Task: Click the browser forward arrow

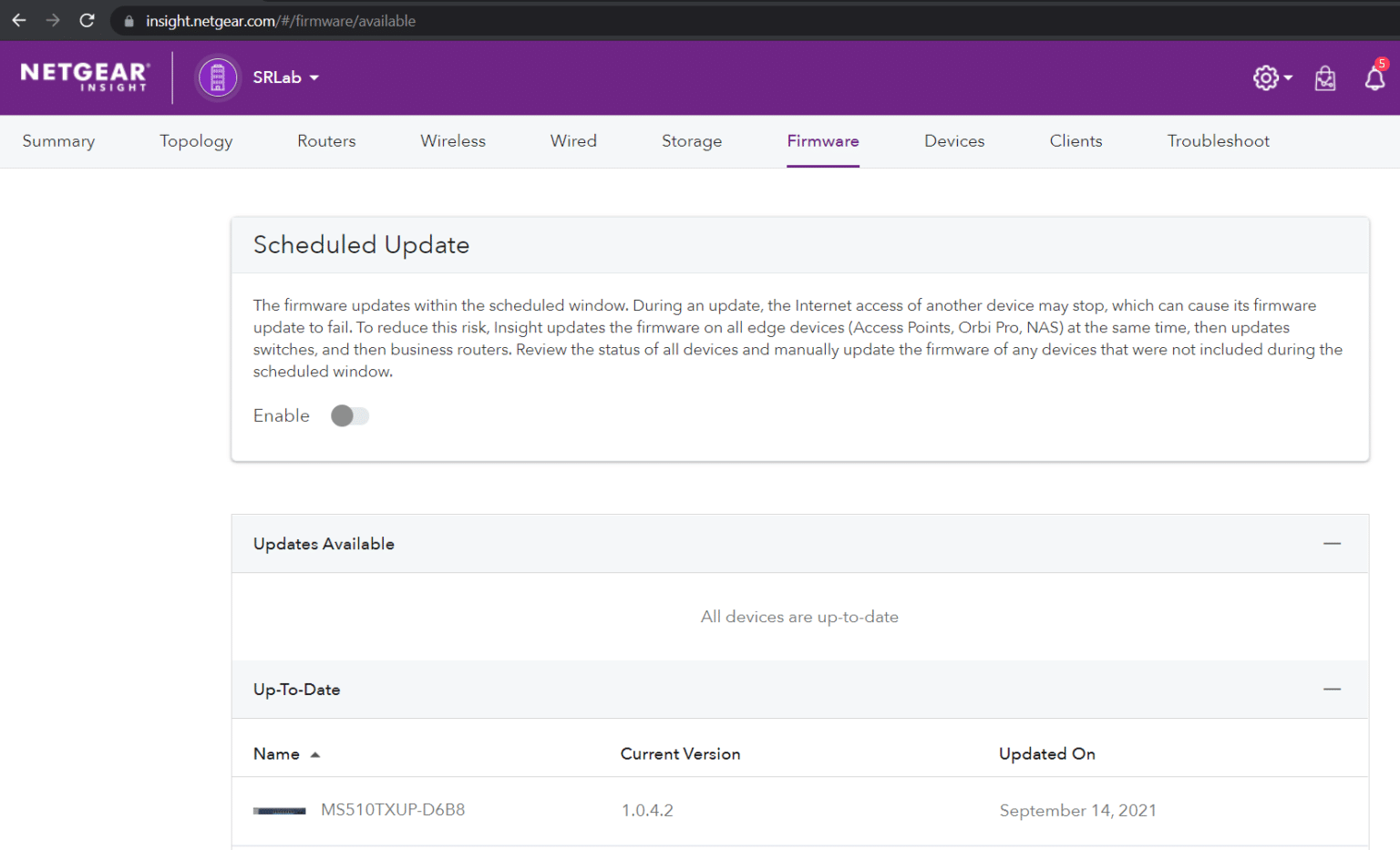Action: (x=53, y=20)
